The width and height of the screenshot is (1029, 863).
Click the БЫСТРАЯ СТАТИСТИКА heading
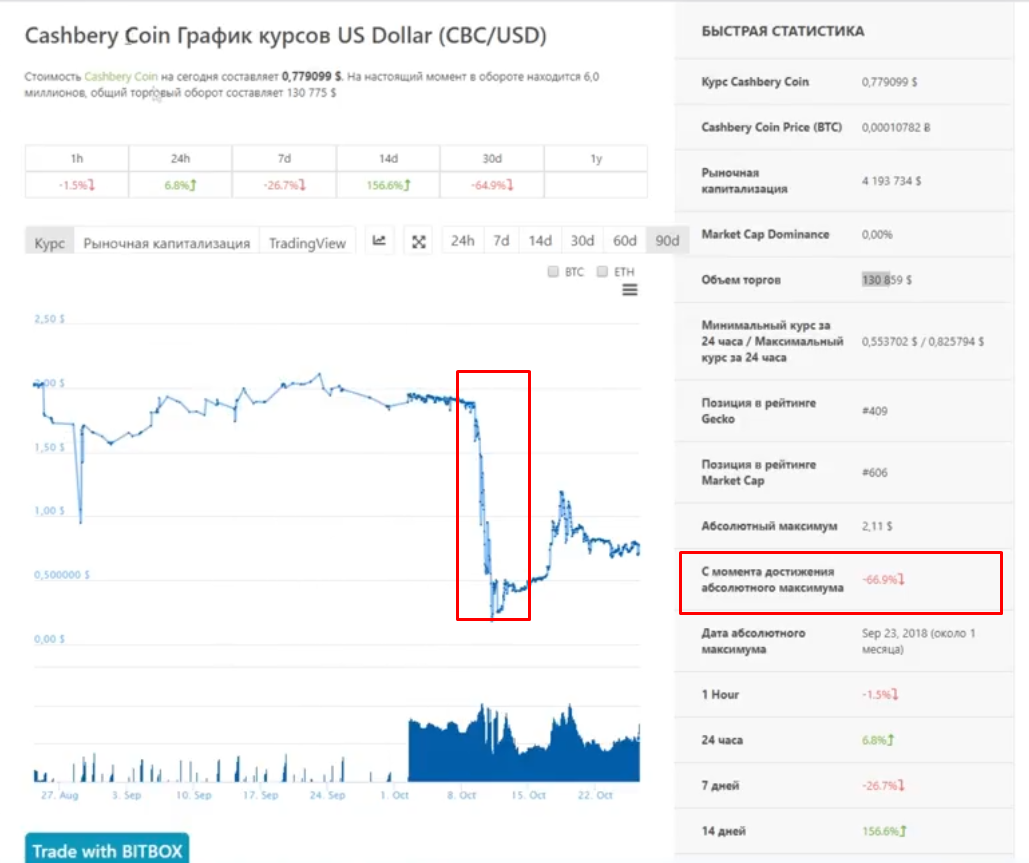(782, 32)
